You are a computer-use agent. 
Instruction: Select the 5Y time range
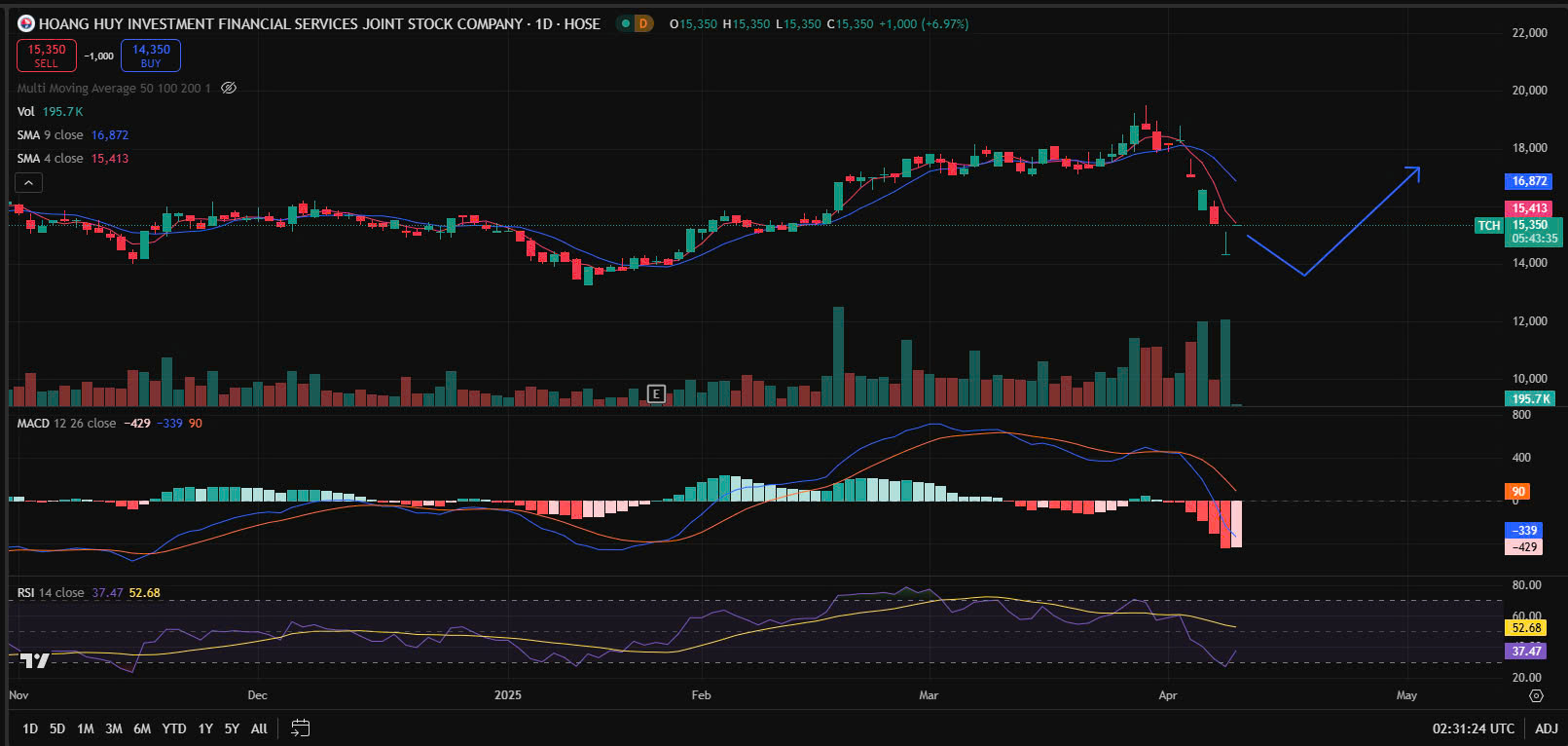(x=232, y=728)
